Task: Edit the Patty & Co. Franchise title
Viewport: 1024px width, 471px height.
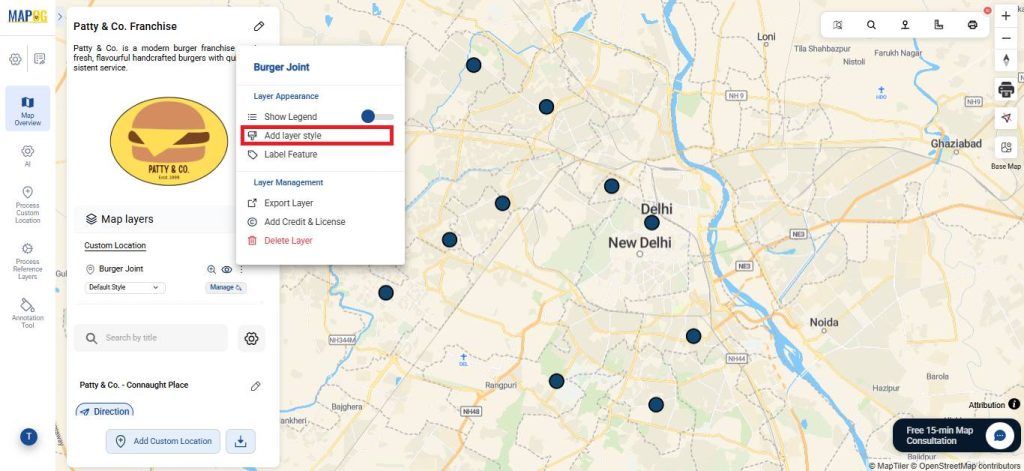Action: pos(259,27)
